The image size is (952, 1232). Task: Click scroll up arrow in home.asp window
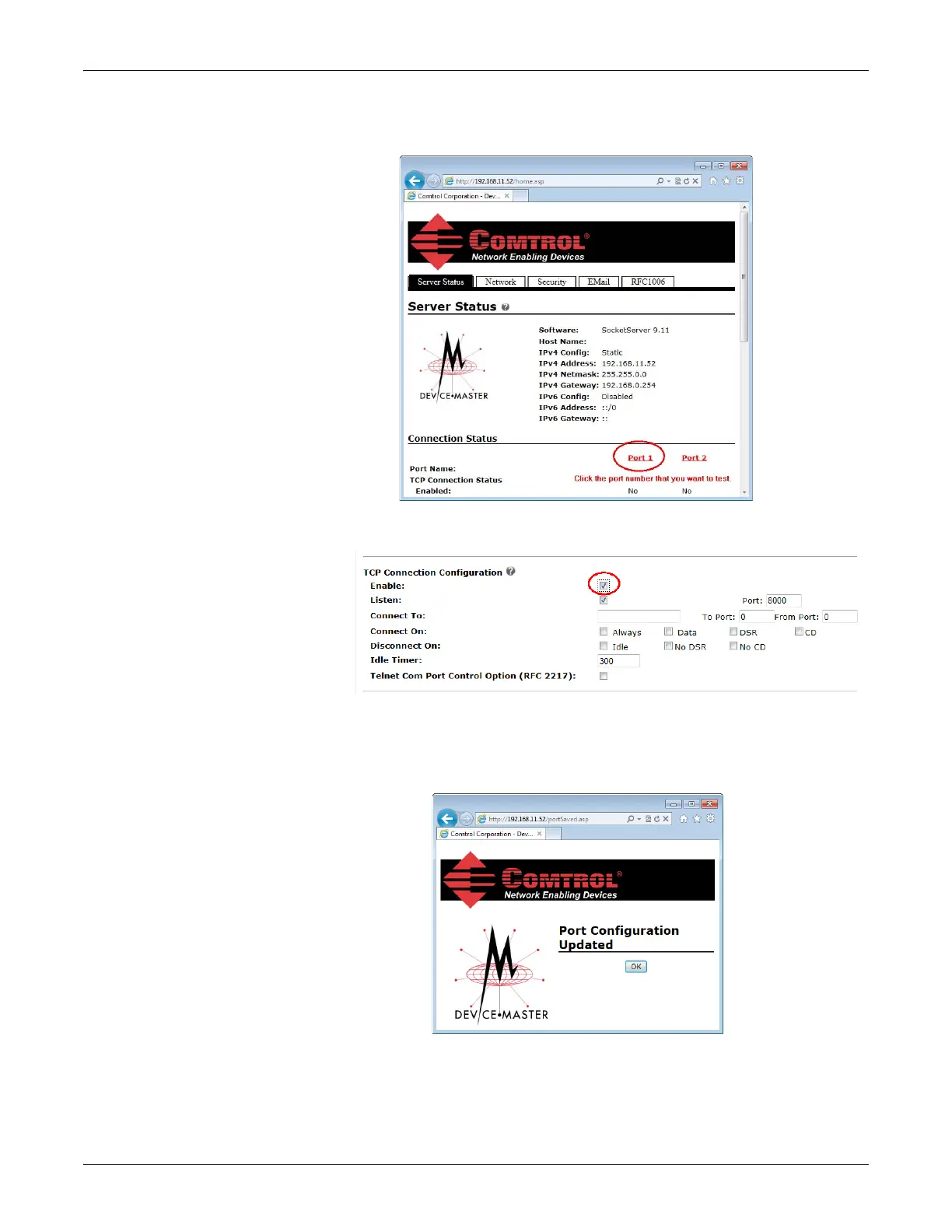[x=744, y=208]
